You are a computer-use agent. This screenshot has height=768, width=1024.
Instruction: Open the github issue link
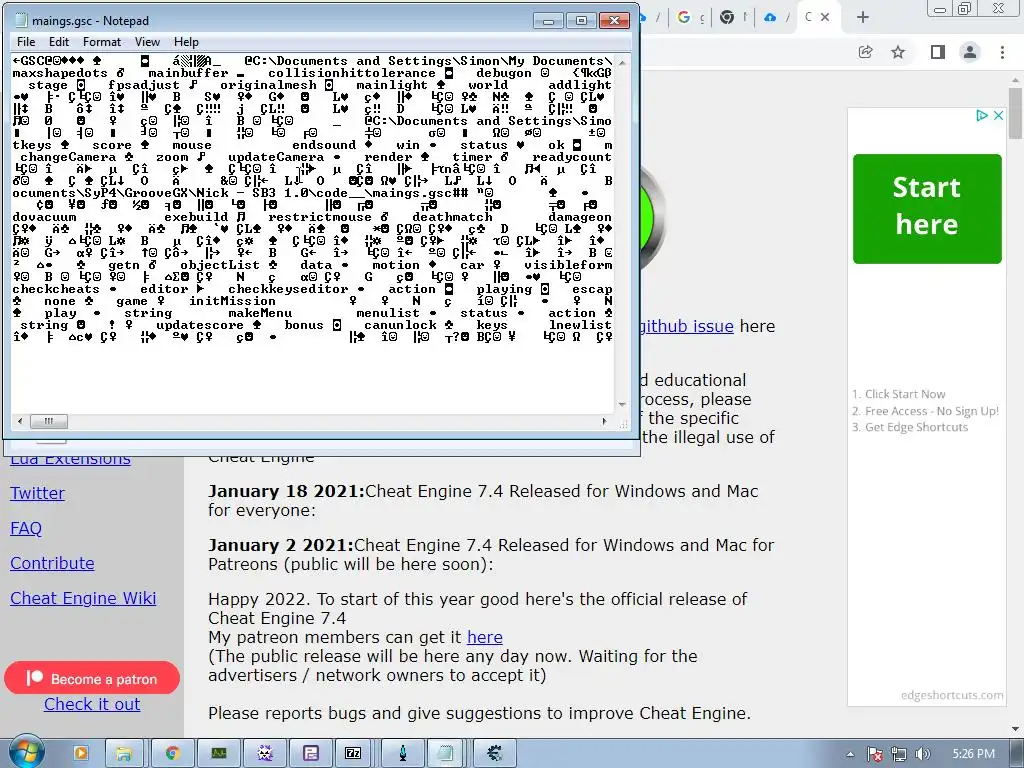(686, 326)
